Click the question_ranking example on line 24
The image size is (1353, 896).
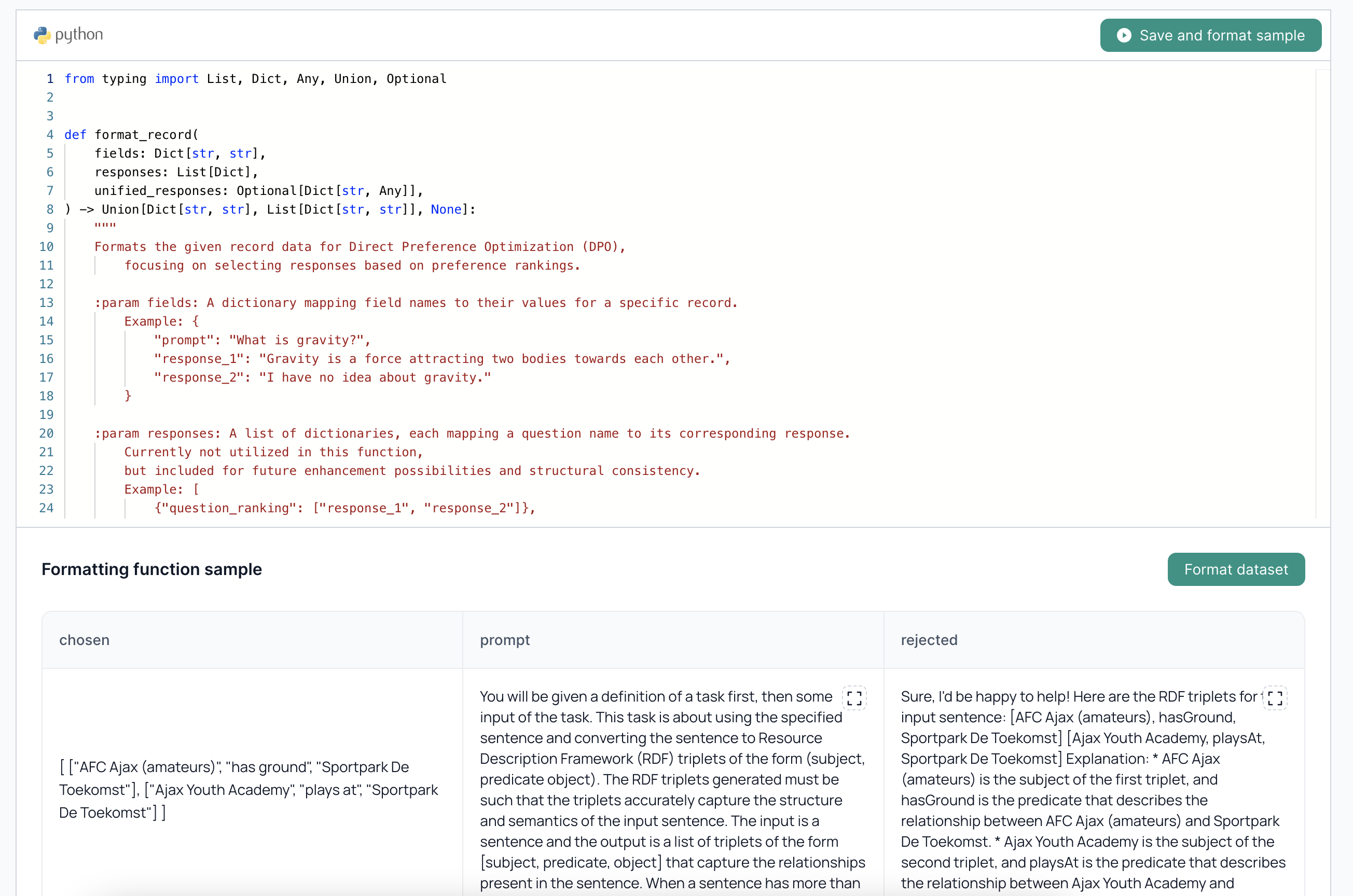(x=343, y=508)
